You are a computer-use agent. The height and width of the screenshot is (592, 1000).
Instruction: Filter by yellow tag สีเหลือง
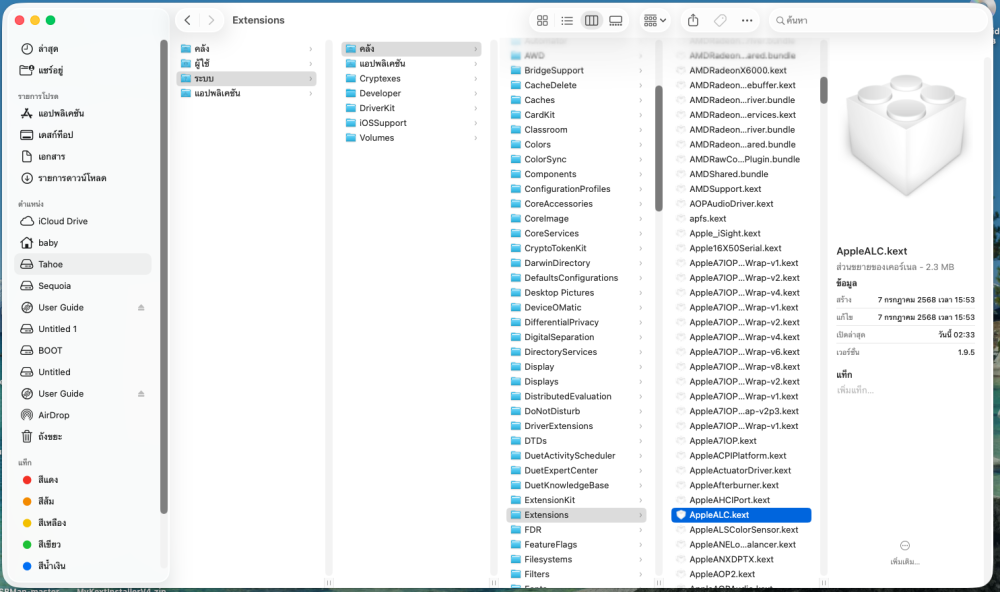83,522
